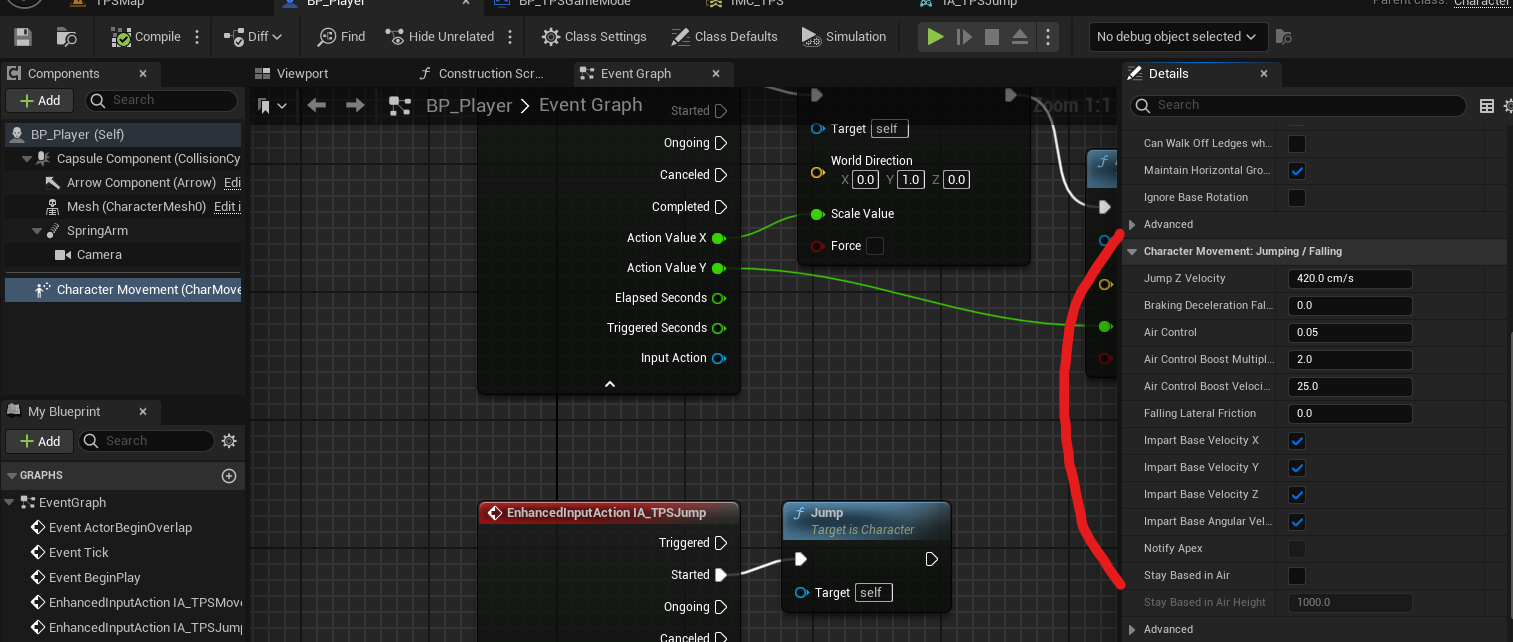Collapse the EventGraph tree item
Image resolution: width=1513 pixels, height=642 pixels.
[x=11, y=503]
